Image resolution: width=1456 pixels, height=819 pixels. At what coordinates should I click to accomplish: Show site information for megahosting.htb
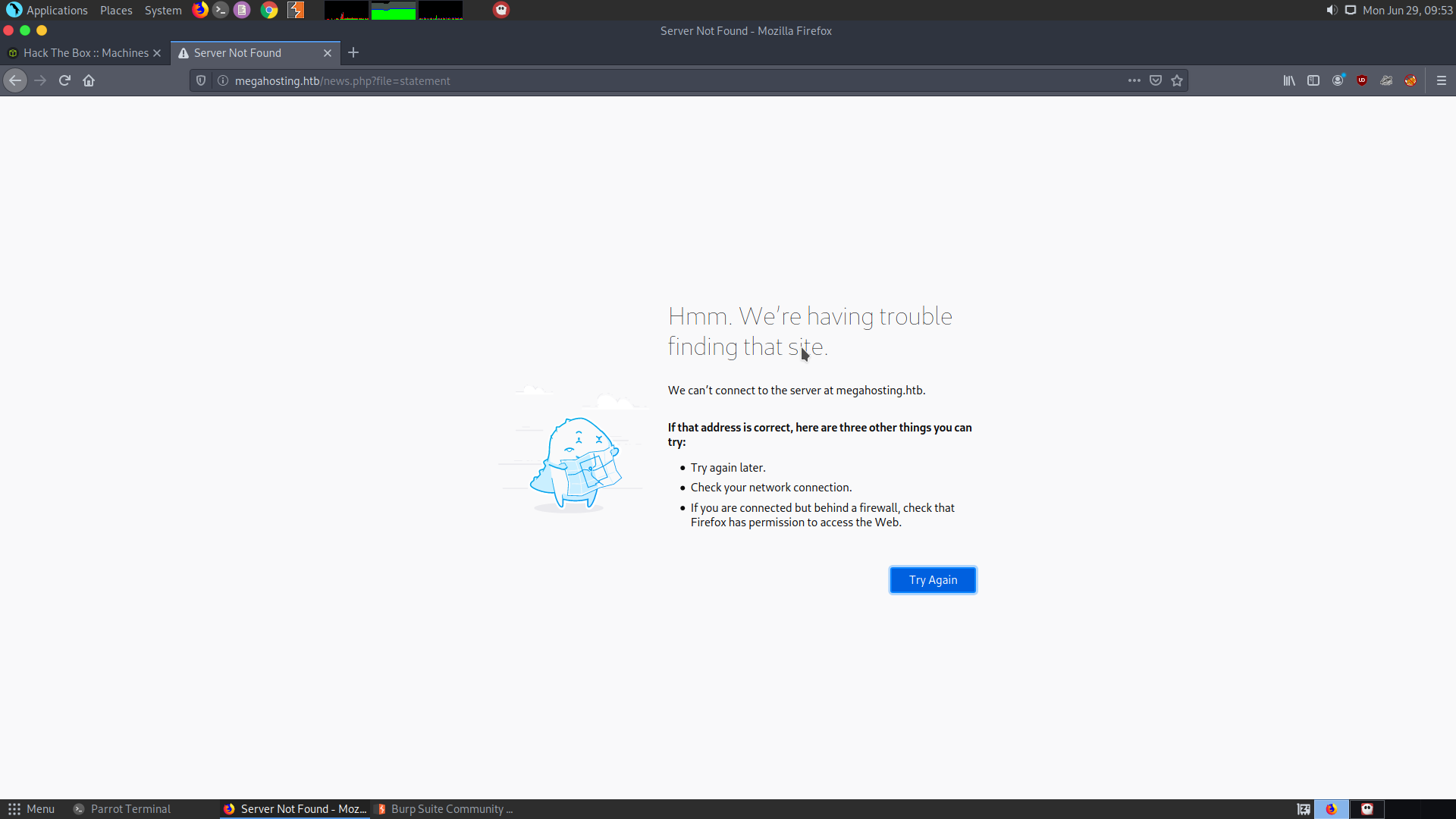click(x=223, y=80)
